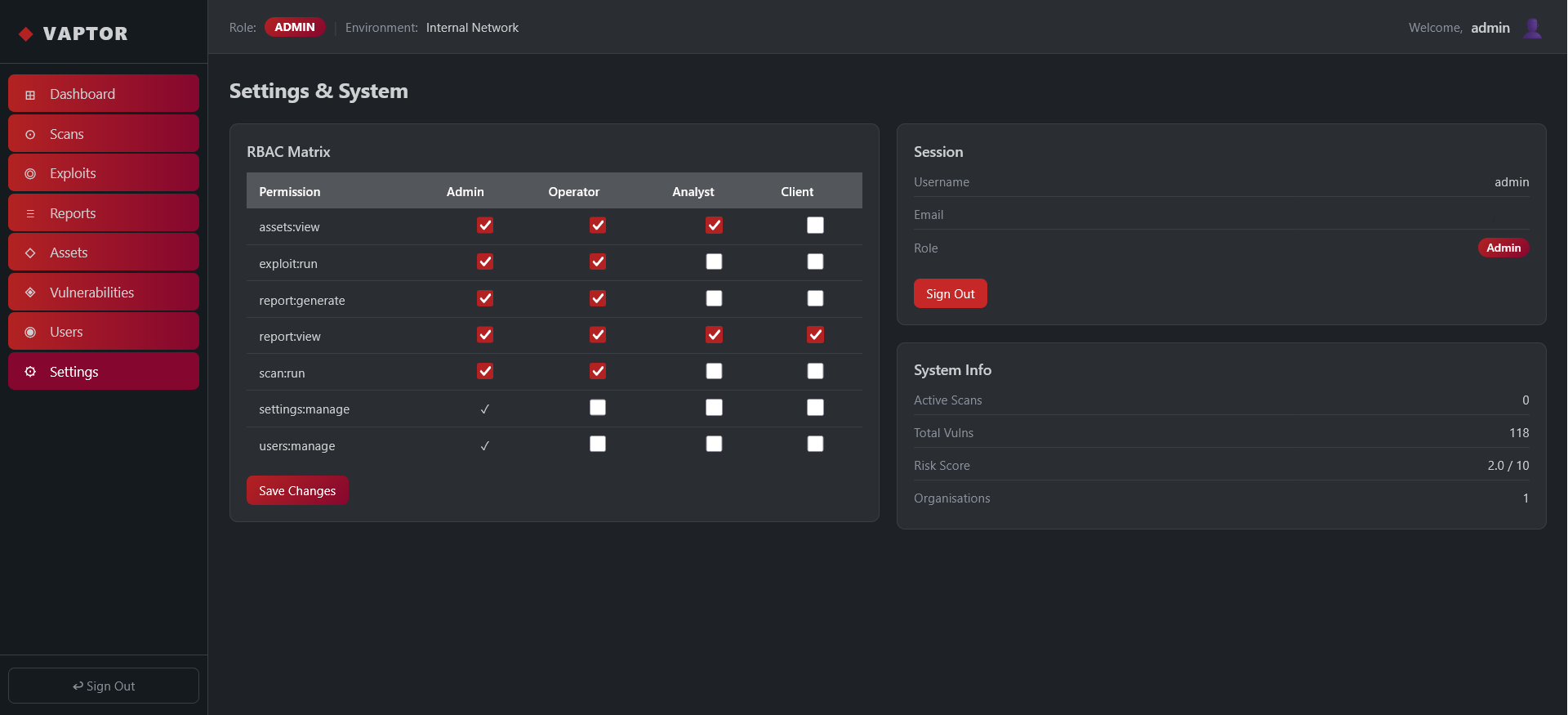Click the Vulnerabilities diamond icon
The image size is (1568, 715).
[x=30, y=293]
